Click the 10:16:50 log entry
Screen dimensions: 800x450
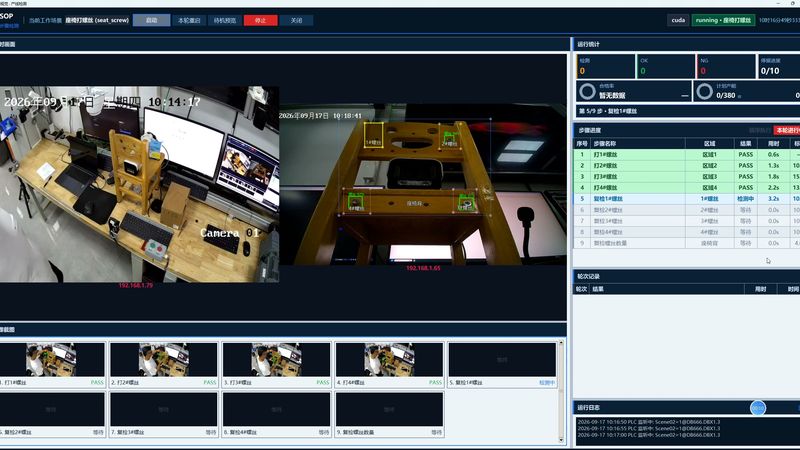pyautogui.click(x=649, y=422)
